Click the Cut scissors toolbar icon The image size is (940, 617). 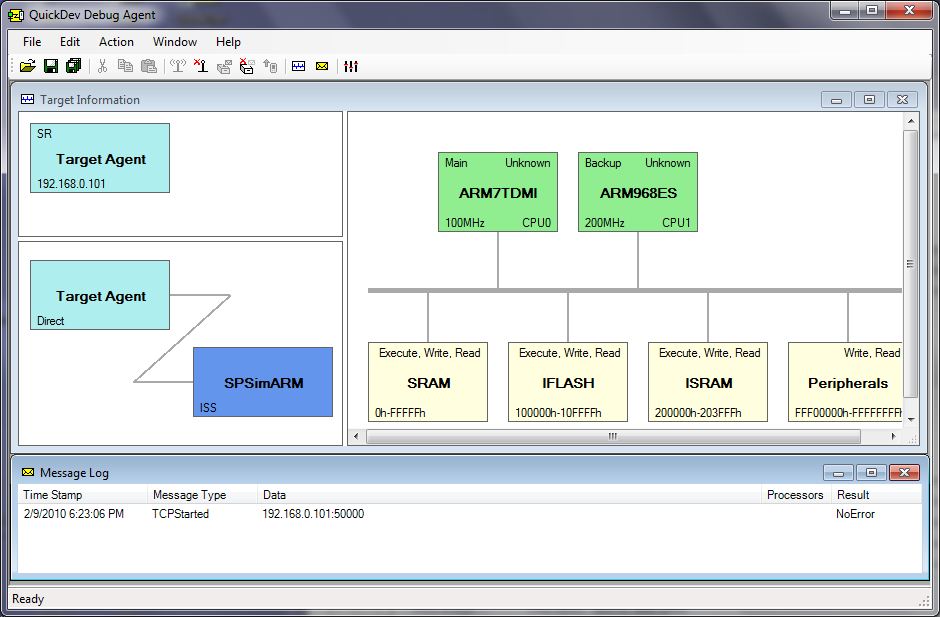click(x=103, y=66)
